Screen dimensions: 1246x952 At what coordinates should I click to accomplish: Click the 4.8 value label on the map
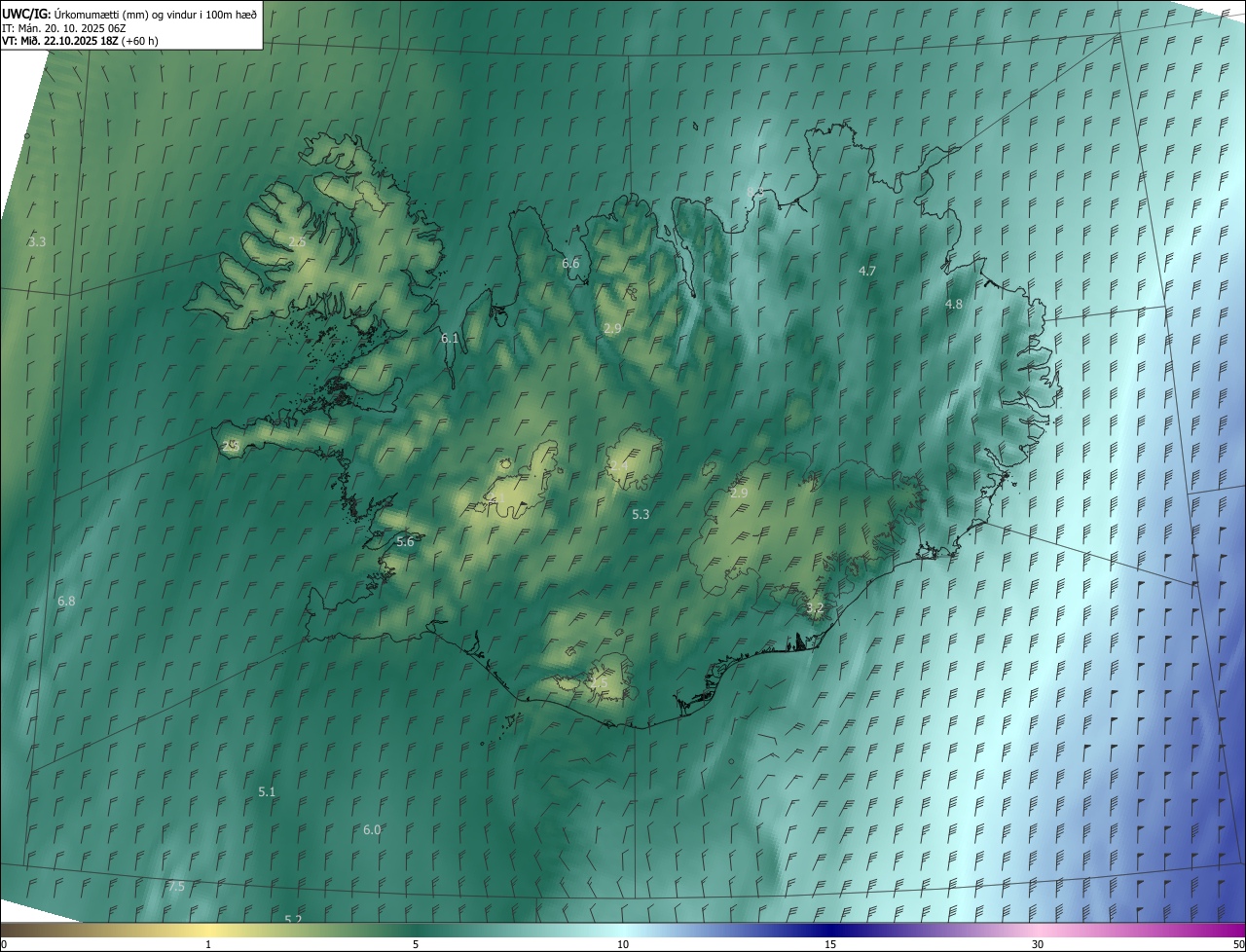[x=954, y=304]
